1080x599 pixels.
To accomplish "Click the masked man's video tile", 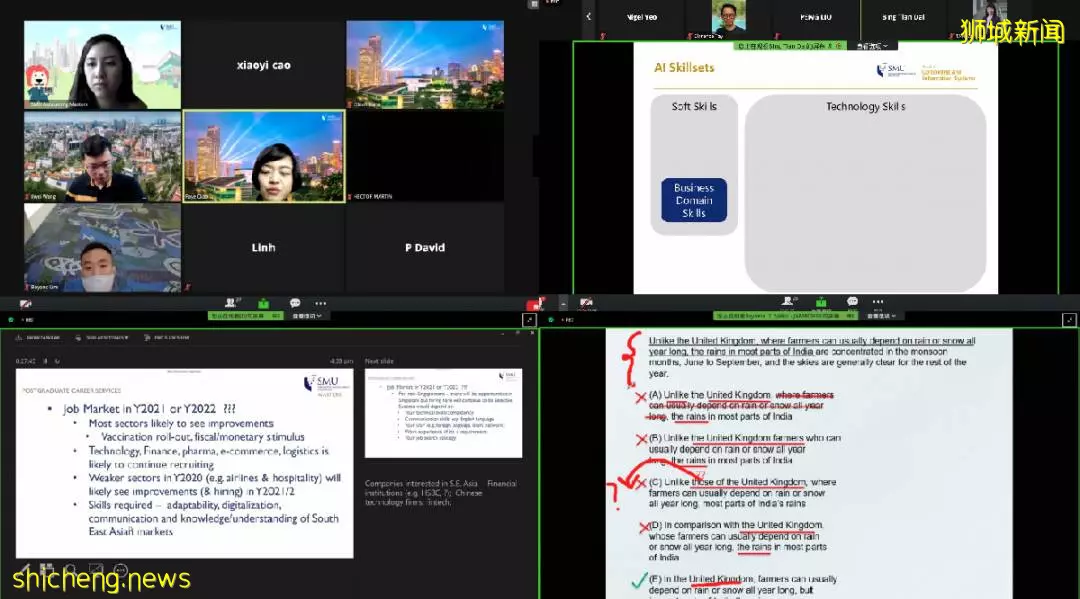I will (102, 247).
